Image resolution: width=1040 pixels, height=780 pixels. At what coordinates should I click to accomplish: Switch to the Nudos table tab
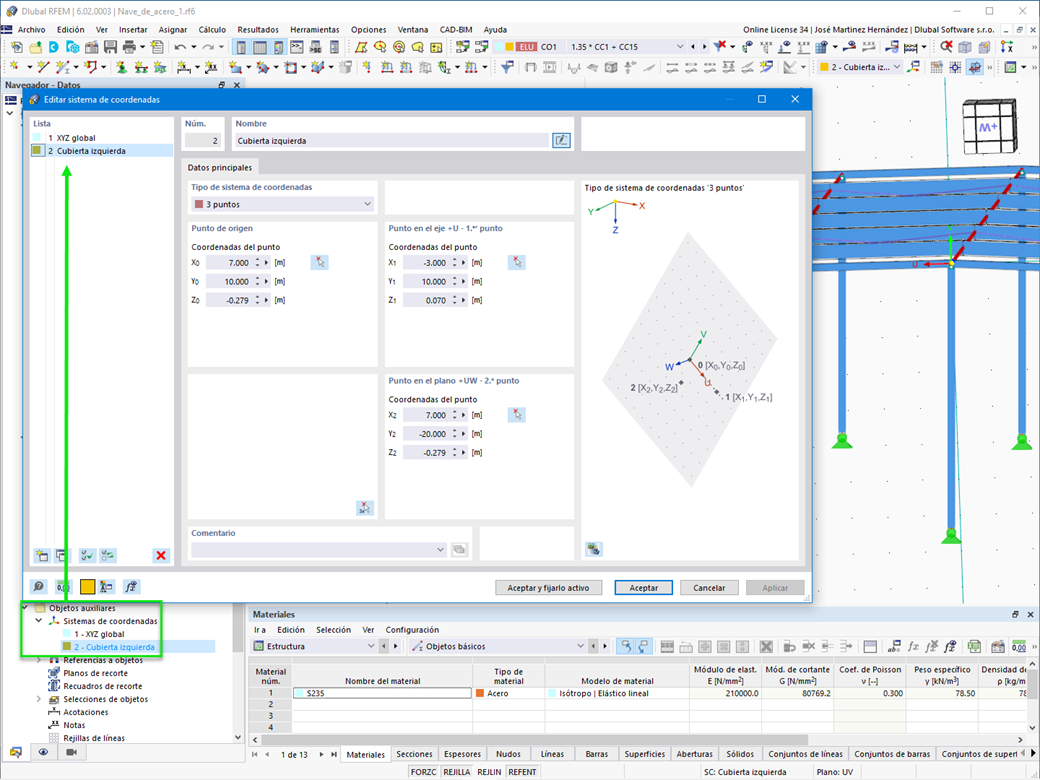(x=508, y=754)
